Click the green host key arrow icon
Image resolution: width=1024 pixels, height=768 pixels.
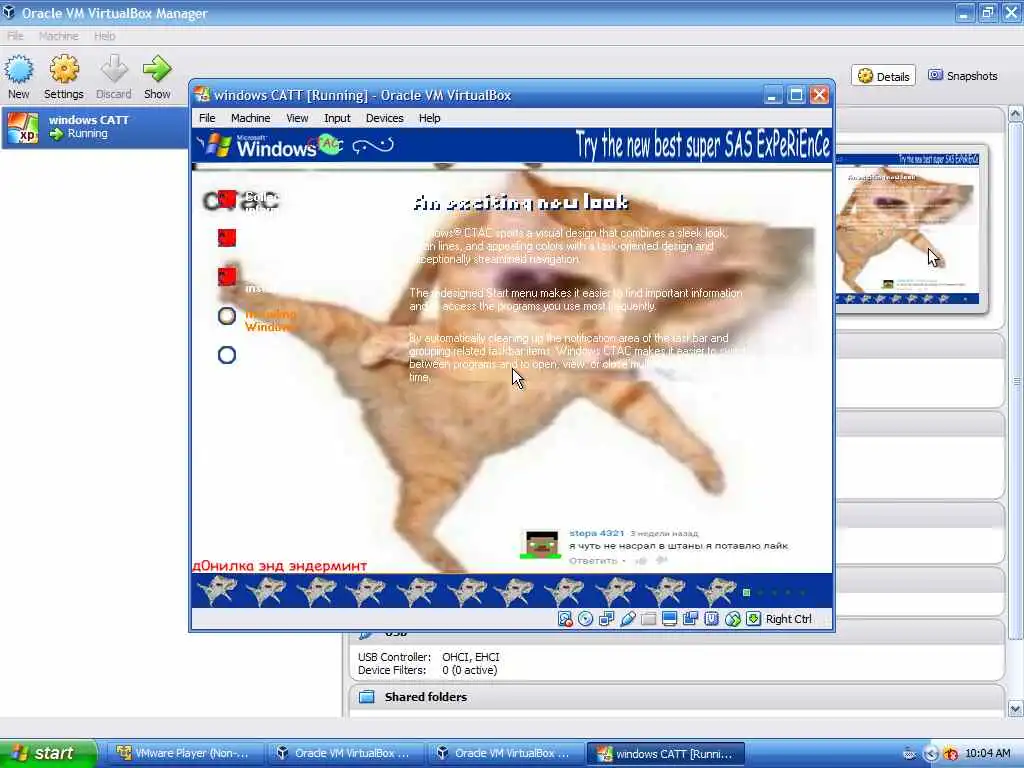[x=754, y=618]
